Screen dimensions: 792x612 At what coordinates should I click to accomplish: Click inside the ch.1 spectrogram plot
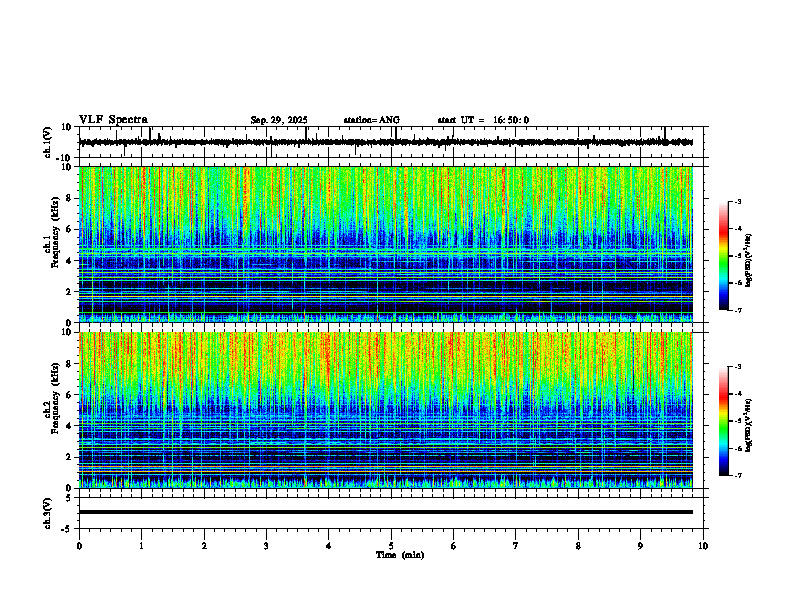(x=386, y=244)
